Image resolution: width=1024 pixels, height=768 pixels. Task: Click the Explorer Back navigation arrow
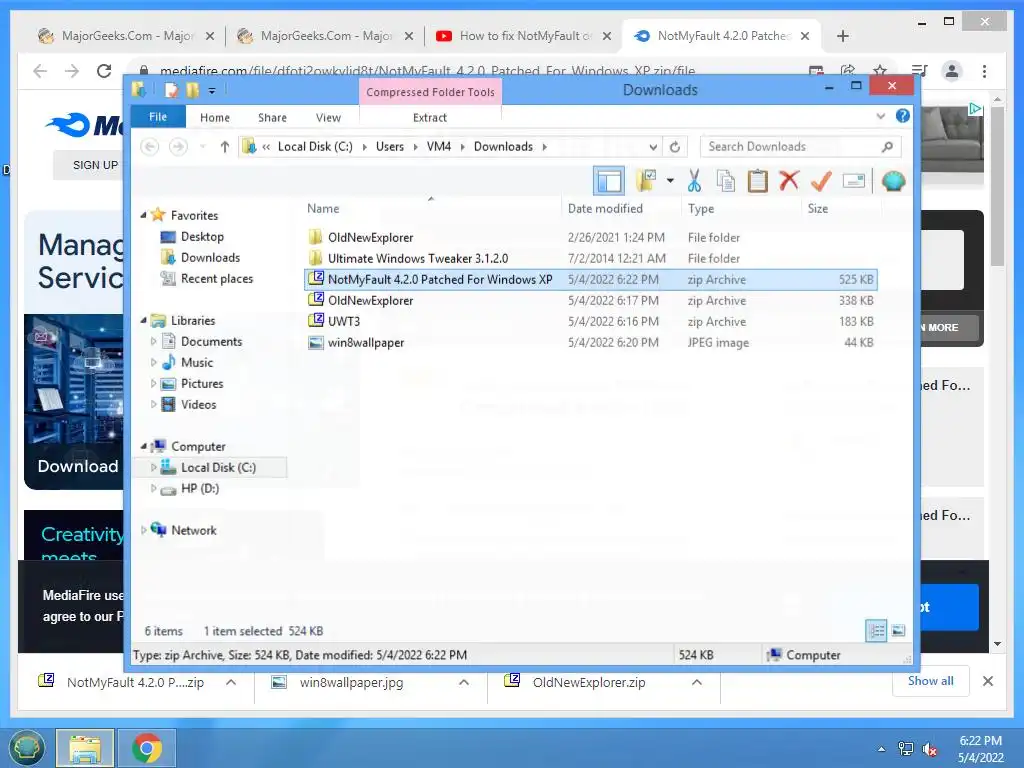click(150, 147)
